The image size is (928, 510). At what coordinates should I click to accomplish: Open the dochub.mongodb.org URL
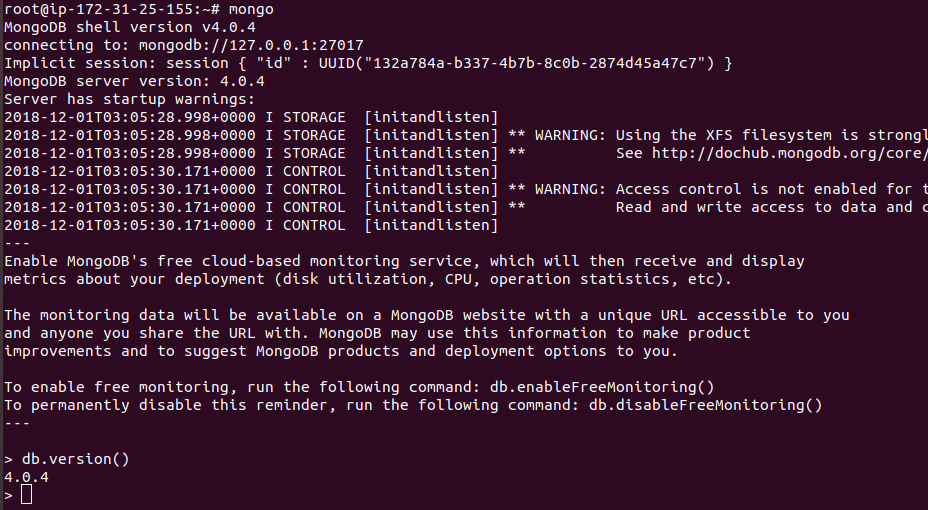point(790,153)
